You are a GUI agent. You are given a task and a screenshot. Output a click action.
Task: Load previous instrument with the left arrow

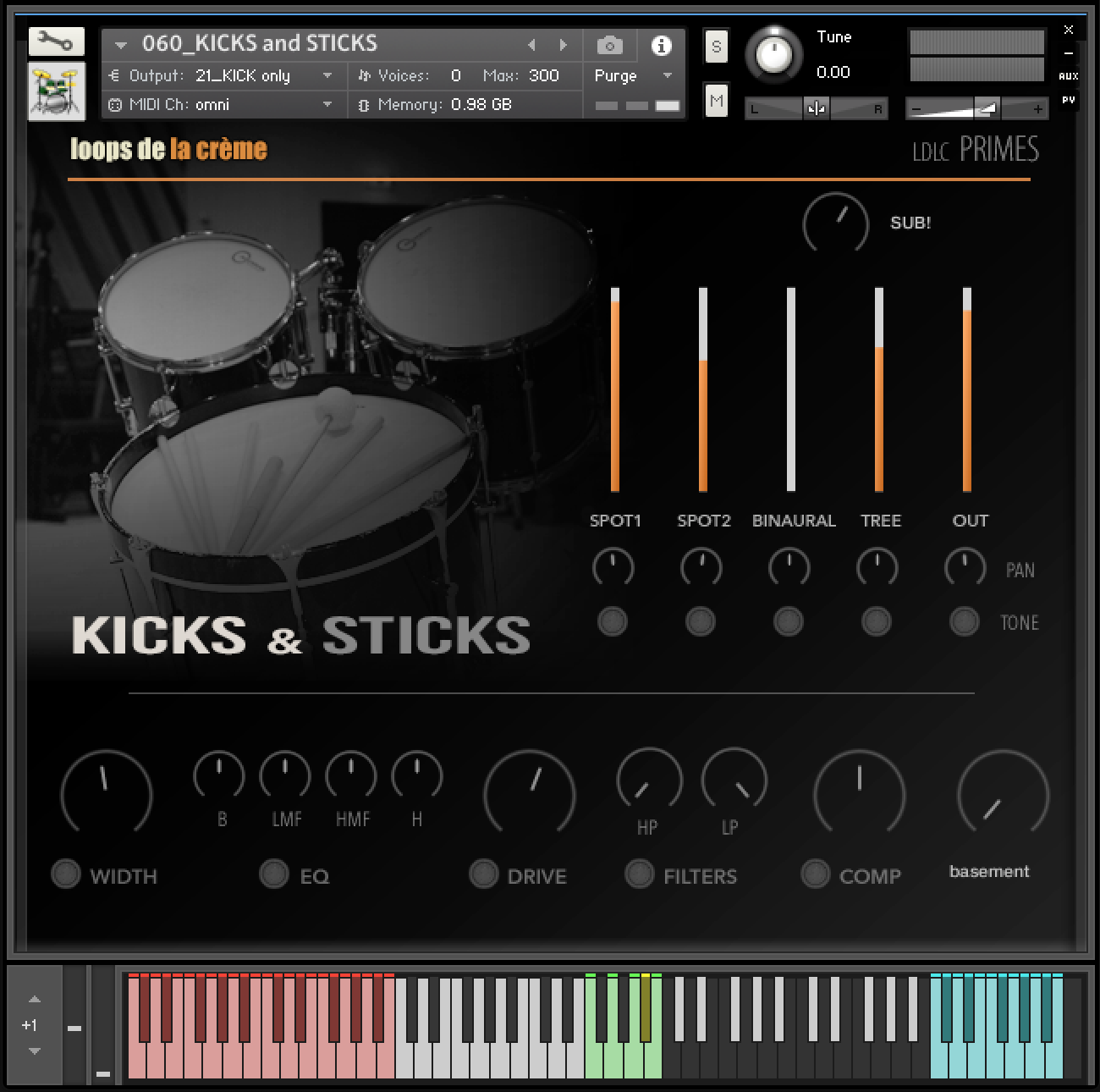[x=531, y=45]
